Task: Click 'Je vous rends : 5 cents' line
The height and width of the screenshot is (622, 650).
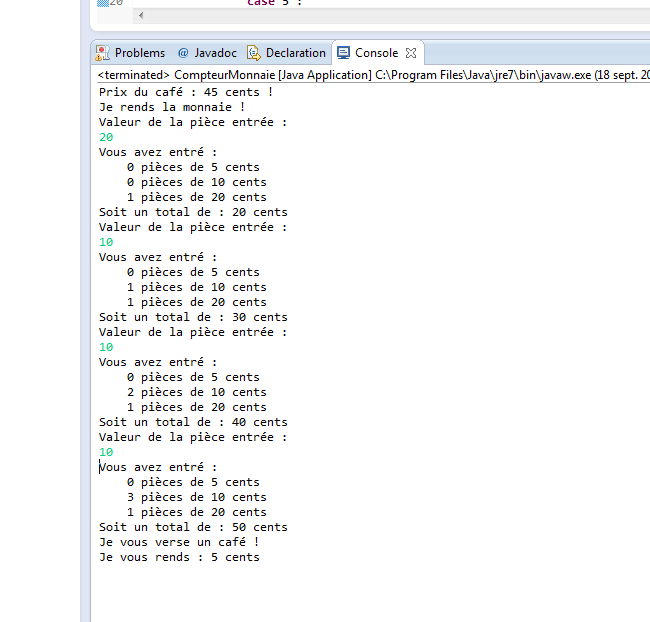Action: [x=178, y=557]
